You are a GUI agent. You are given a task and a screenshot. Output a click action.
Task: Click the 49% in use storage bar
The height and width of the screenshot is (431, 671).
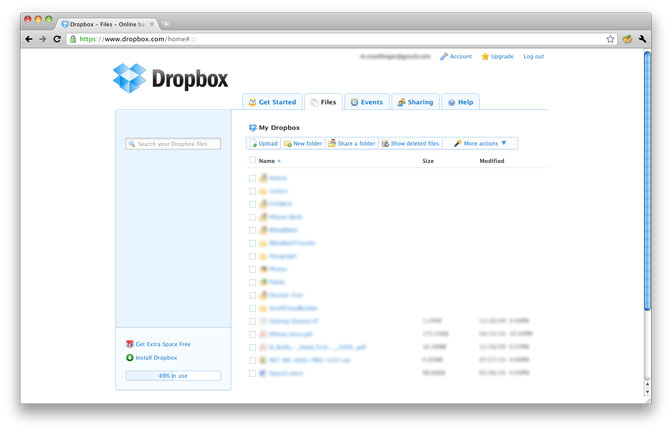click(173, 376)
